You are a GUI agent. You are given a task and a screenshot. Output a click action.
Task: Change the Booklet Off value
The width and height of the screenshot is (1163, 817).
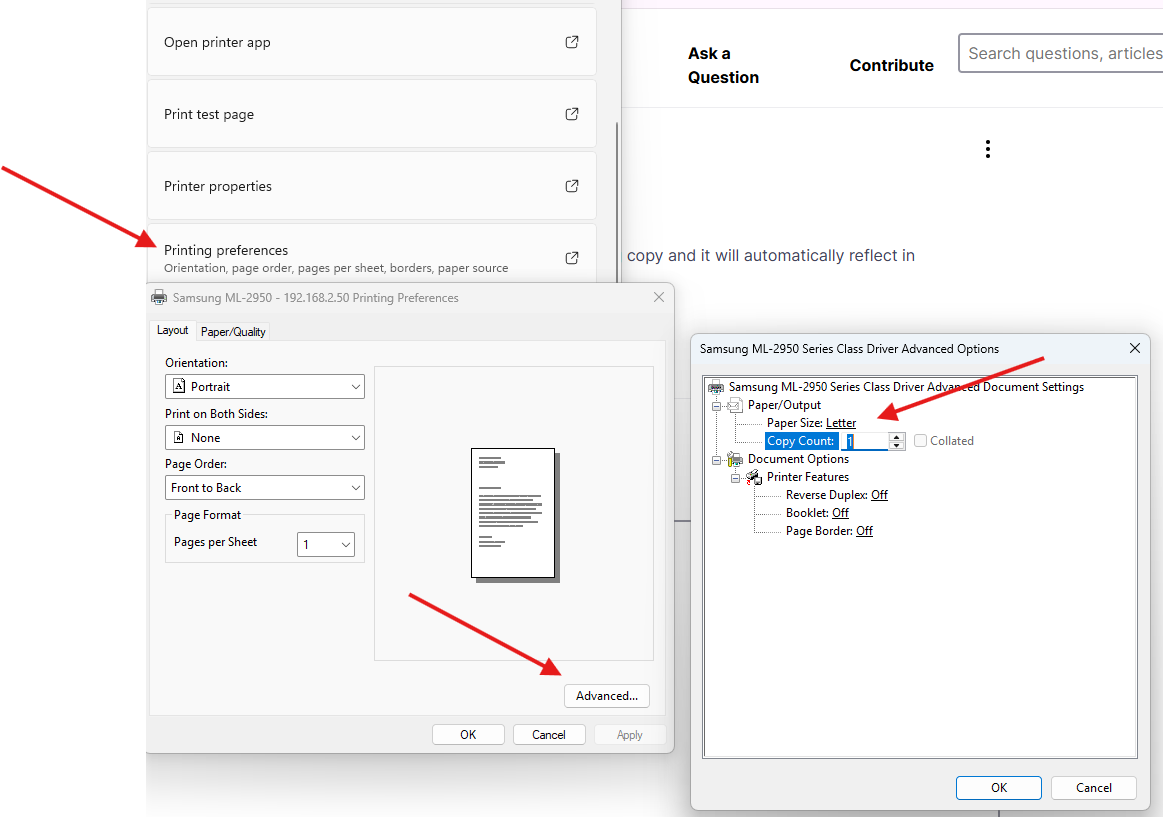840,512
